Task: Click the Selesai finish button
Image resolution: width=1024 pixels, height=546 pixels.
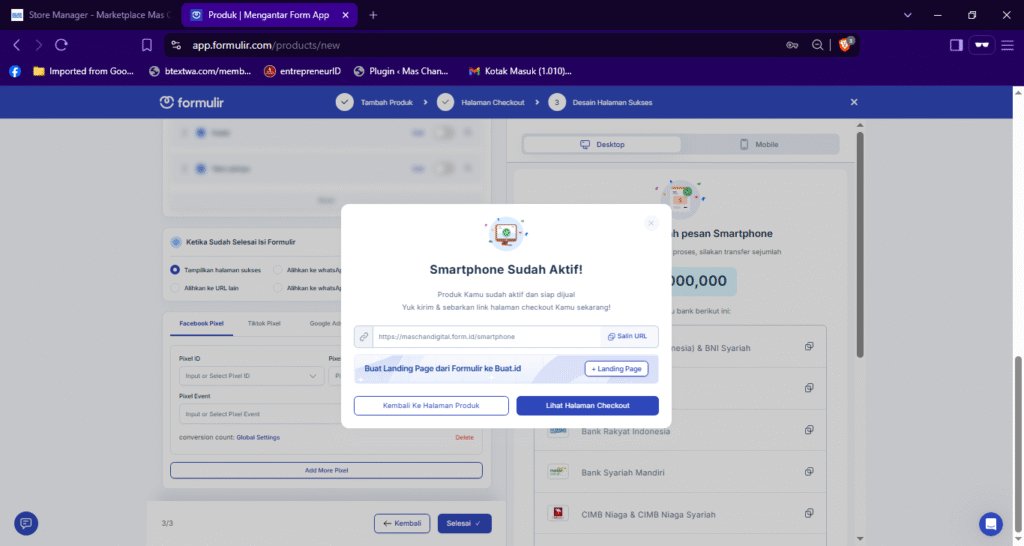Action: pyautogui.click(x=464, y=523)
